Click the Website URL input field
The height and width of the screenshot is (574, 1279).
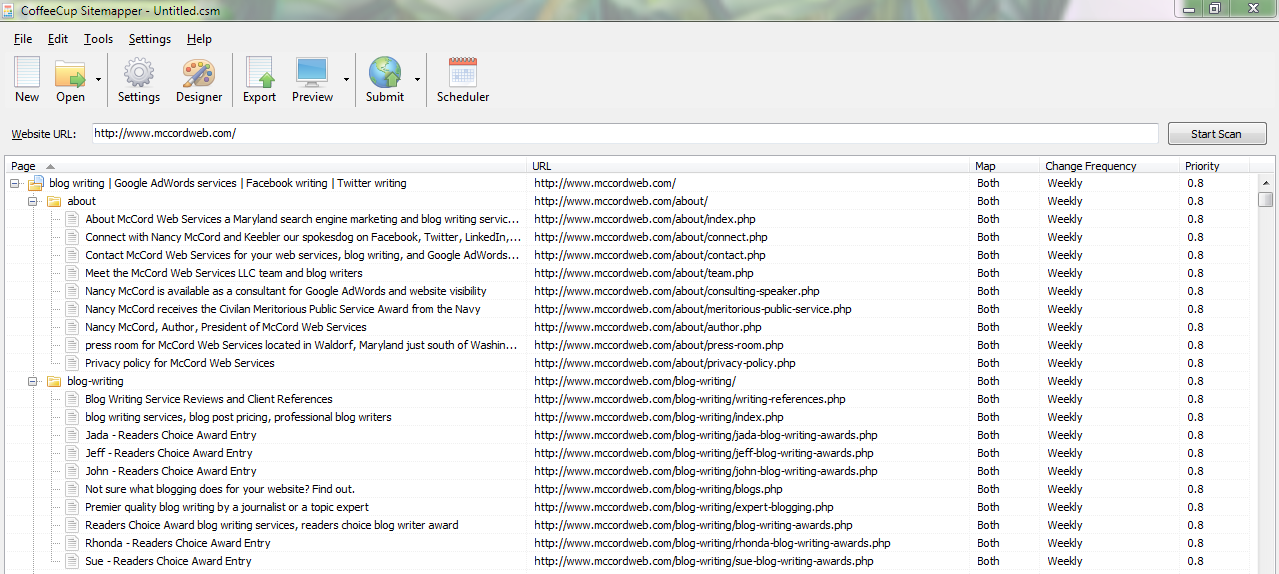(625, 133)
